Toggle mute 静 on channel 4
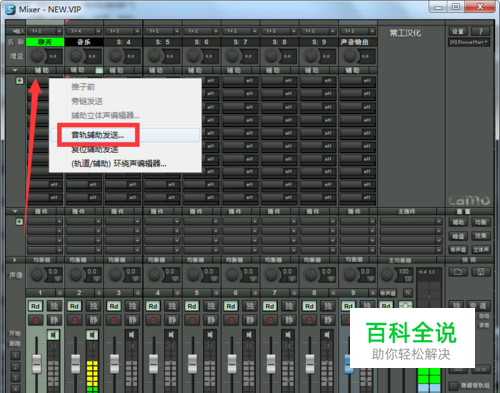Viewport: 500px width, 393px height. pyautogui.click(x=171, y=320)
